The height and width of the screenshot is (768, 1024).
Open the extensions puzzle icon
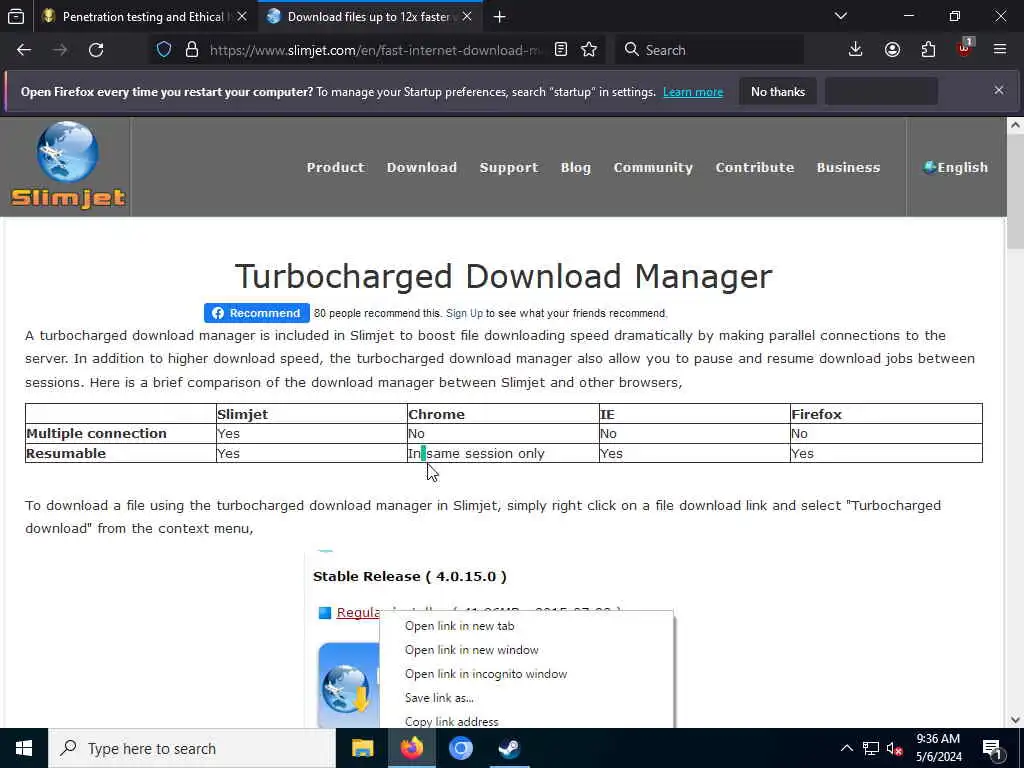pos(928,50)
